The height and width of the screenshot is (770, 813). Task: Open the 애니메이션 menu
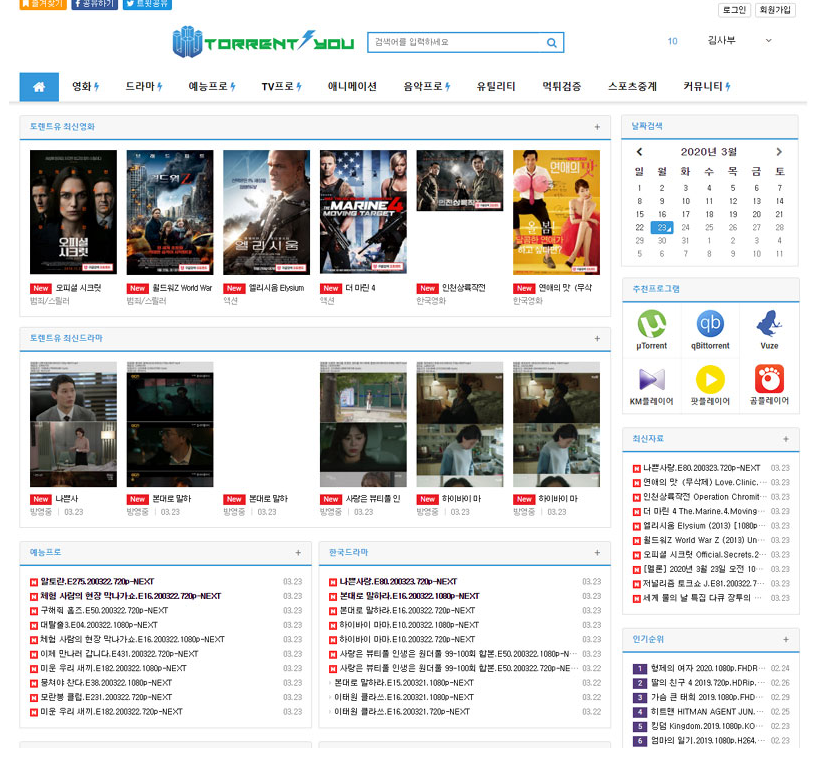point(352,87)
